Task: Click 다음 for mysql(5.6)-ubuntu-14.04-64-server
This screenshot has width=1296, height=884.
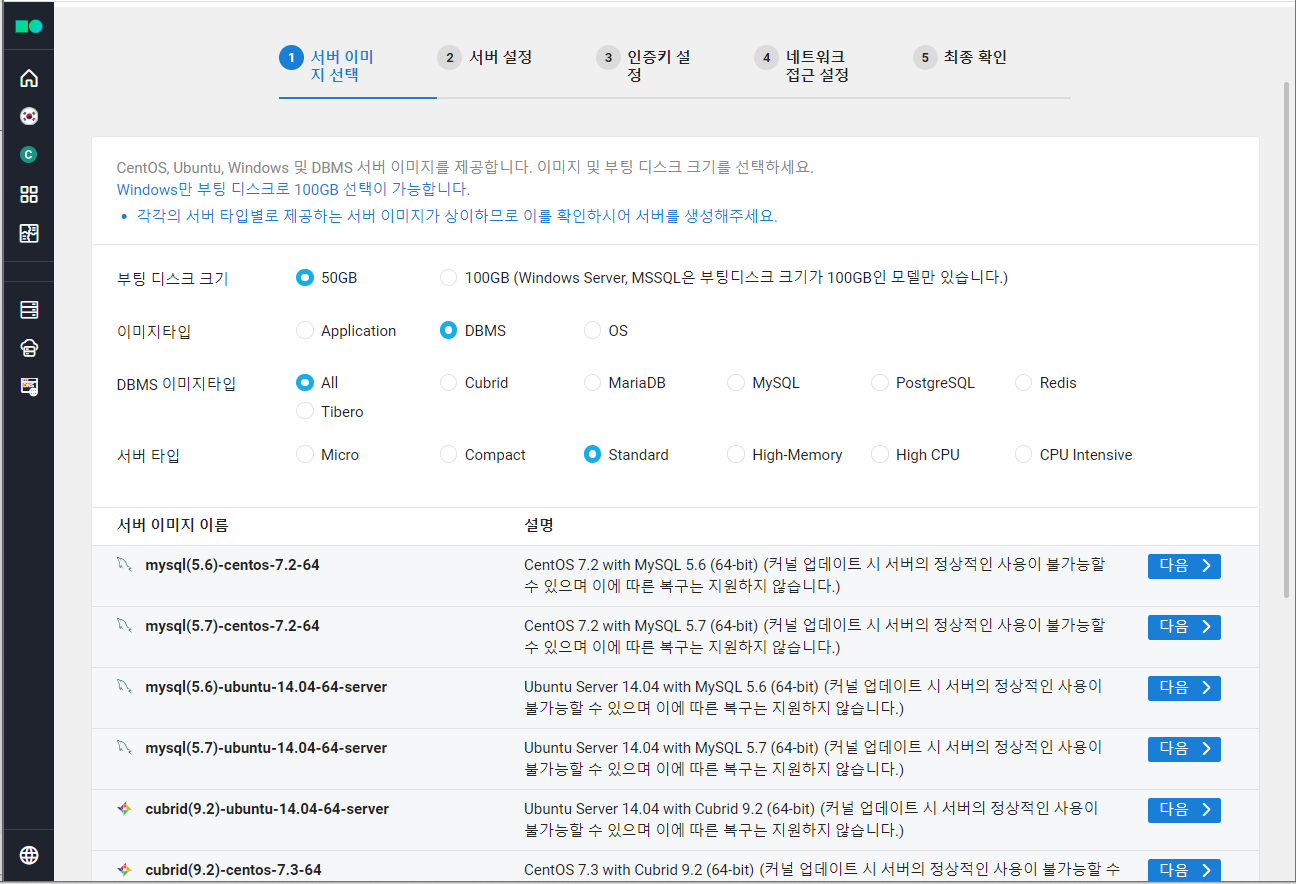Action: (x=1184, y=688)
